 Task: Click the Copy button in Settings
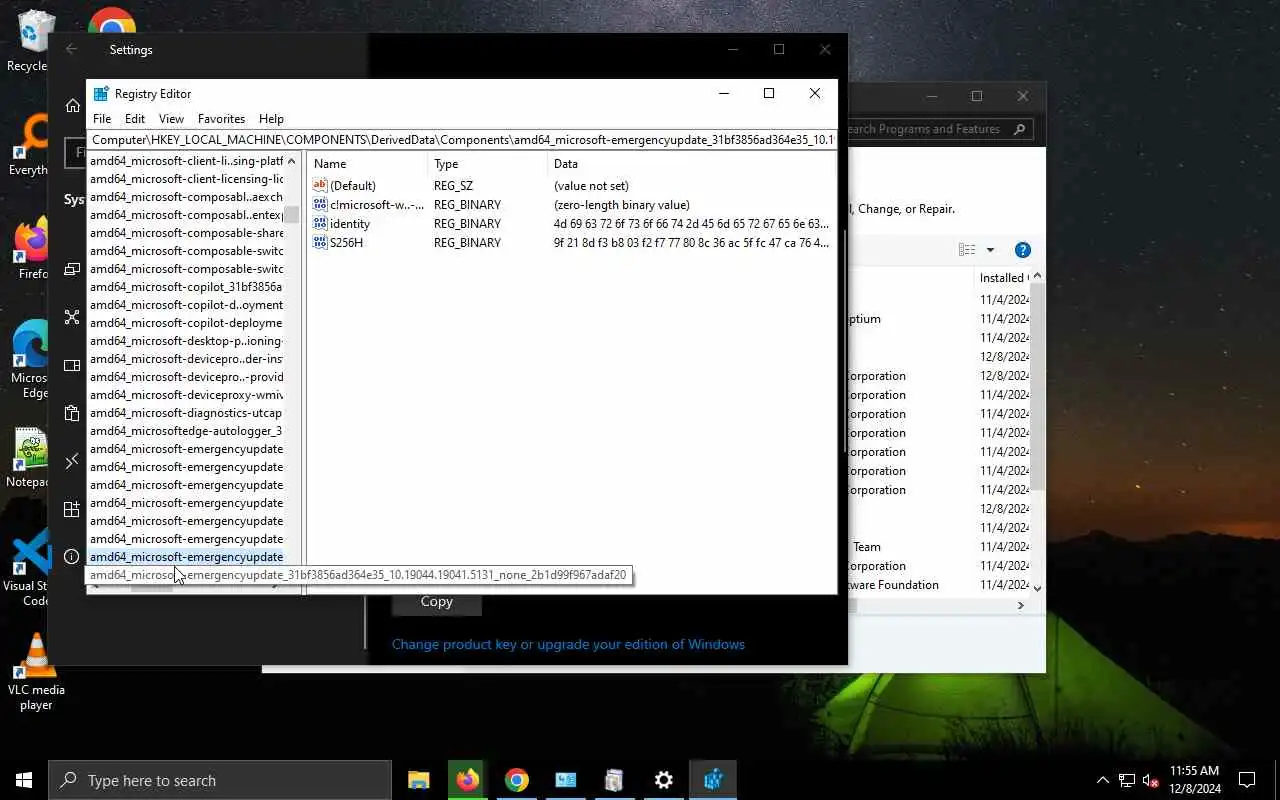point(436,601)
